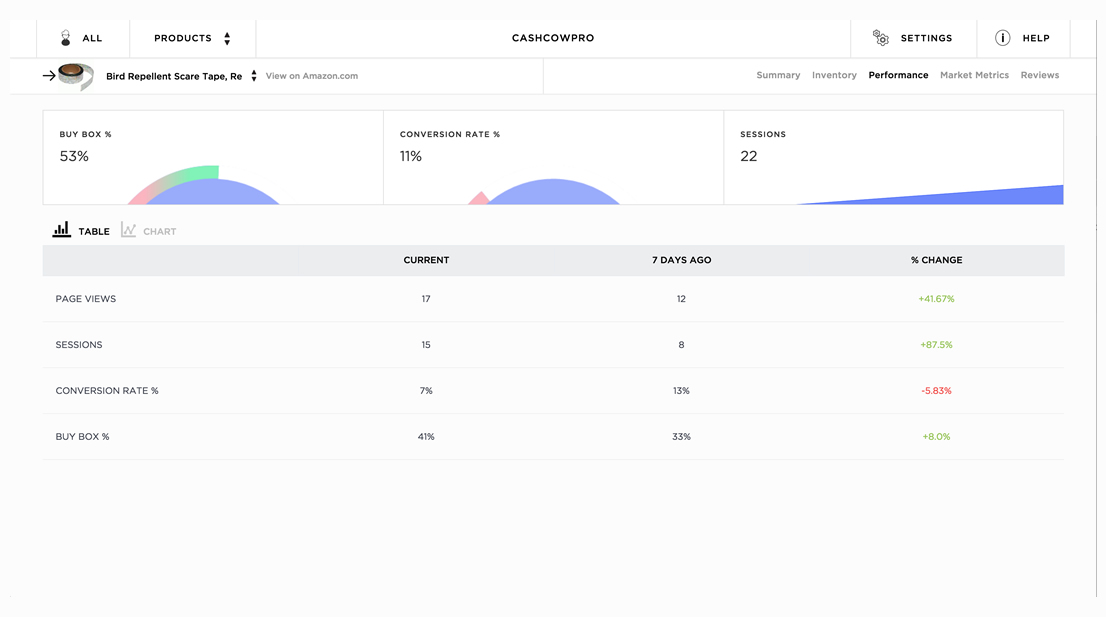Click the SESSIONS row label in table
Image resolution: width=1106 pixels, height=617 pixels.
(x=79, y=345)
